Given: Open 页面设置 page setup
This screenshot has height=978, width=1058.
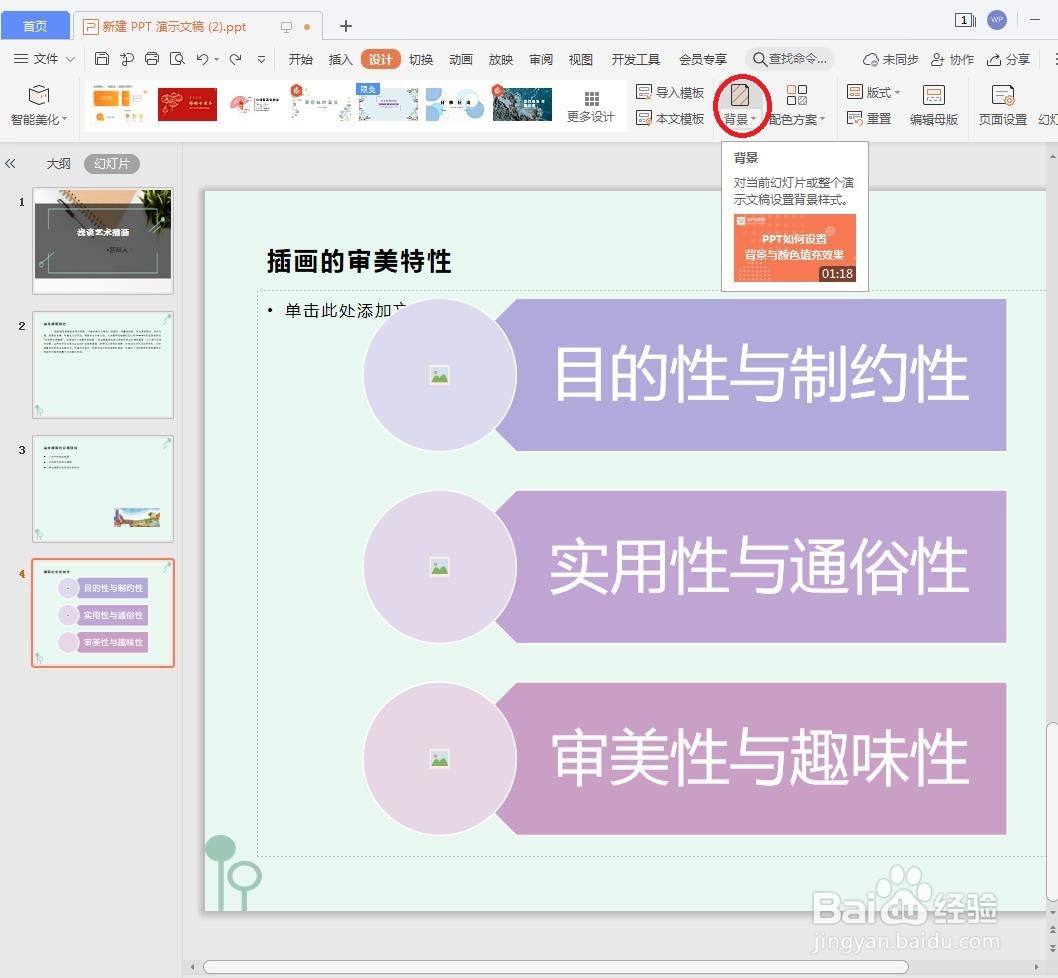Looking at the screenshot, I should click(x=1001, y=104).
